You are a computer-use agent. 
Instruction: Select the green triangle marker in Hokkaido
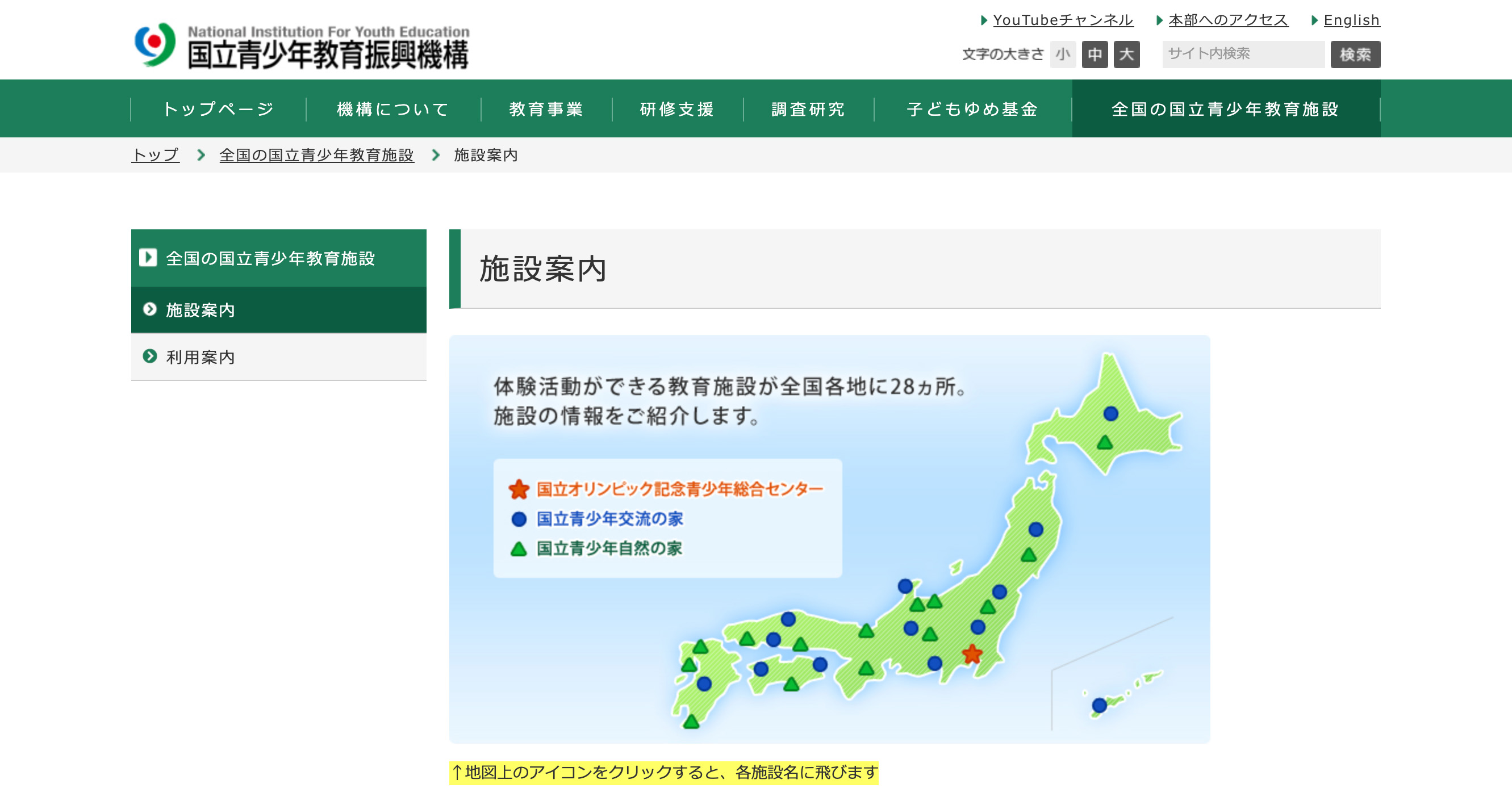(x=1105, y=442)
